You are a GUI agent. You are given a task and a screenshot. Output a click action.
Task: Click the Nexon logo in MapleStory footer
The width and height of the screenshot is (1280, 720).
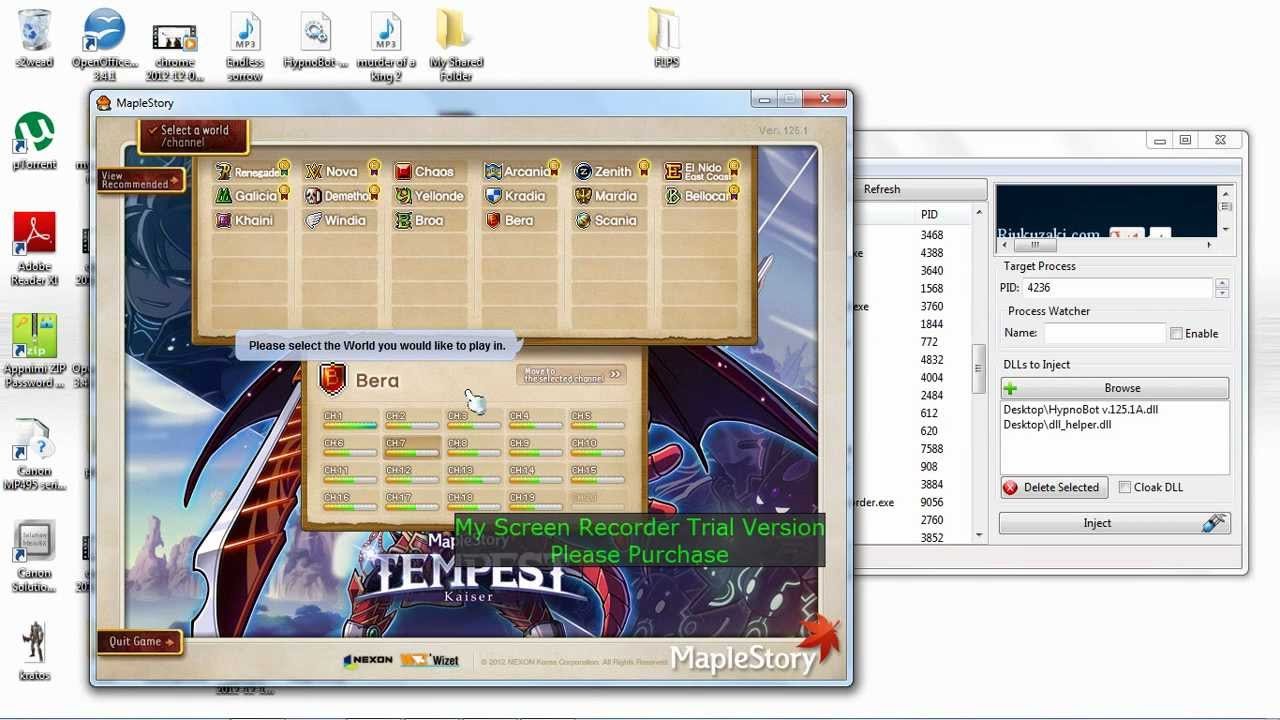click(368, 661)
